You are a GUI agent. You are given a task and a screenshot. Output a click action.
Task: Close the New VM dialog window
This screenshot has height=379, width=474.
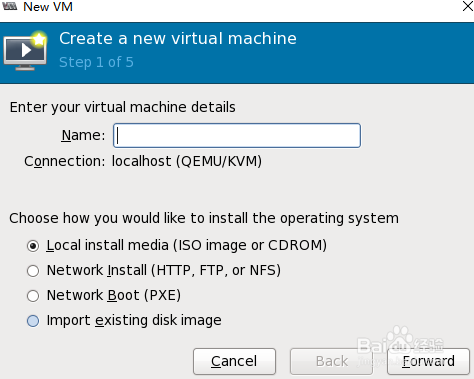[x=467, y=6]
